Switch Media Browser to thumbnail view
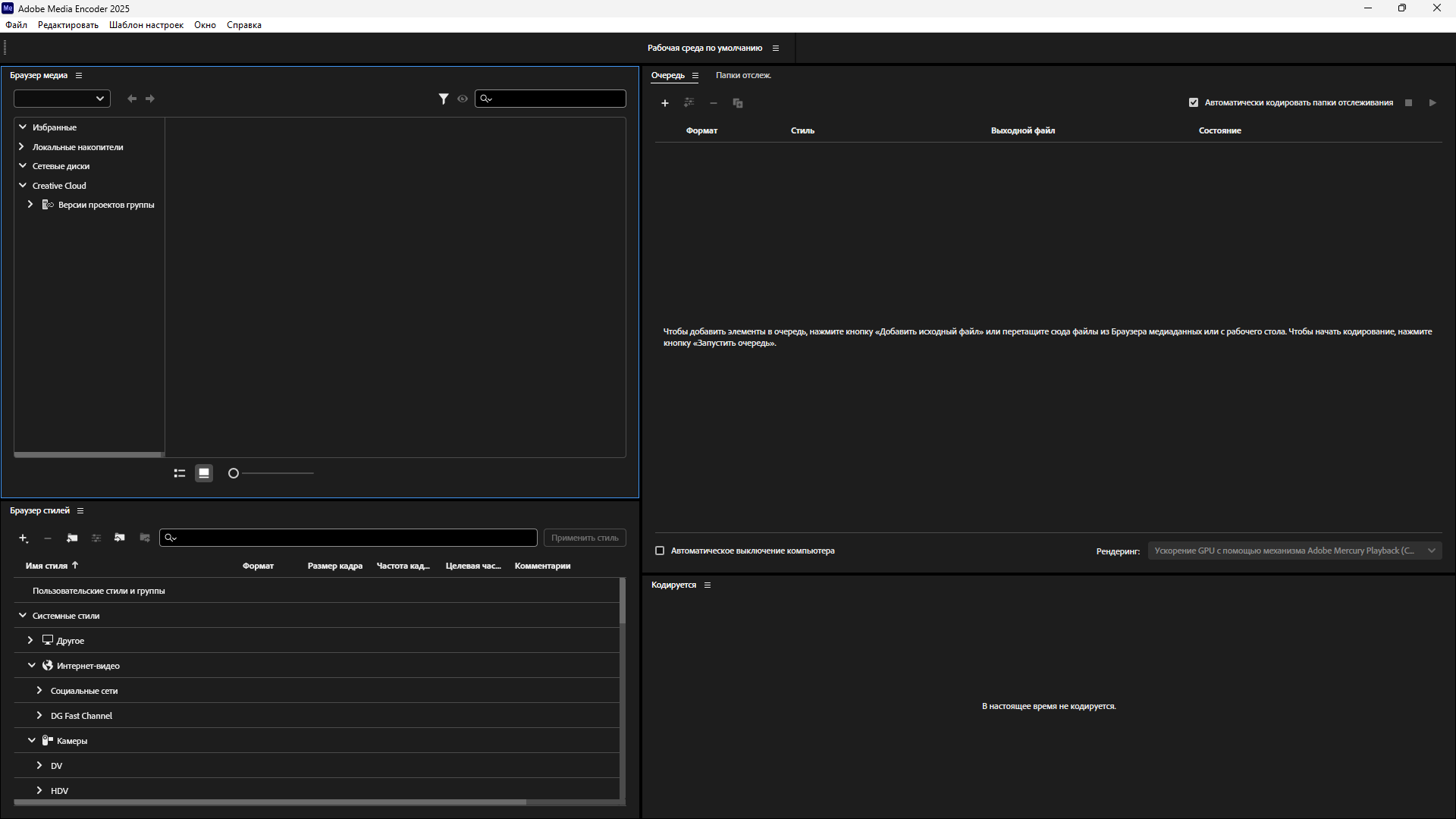This screenshot has width=1456, height=819. [204, 473]
